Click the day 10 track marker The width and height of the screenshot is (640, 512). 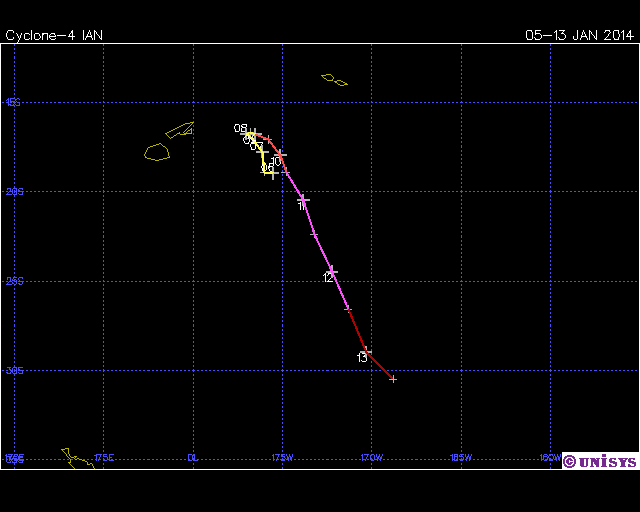tap(281, 155)
